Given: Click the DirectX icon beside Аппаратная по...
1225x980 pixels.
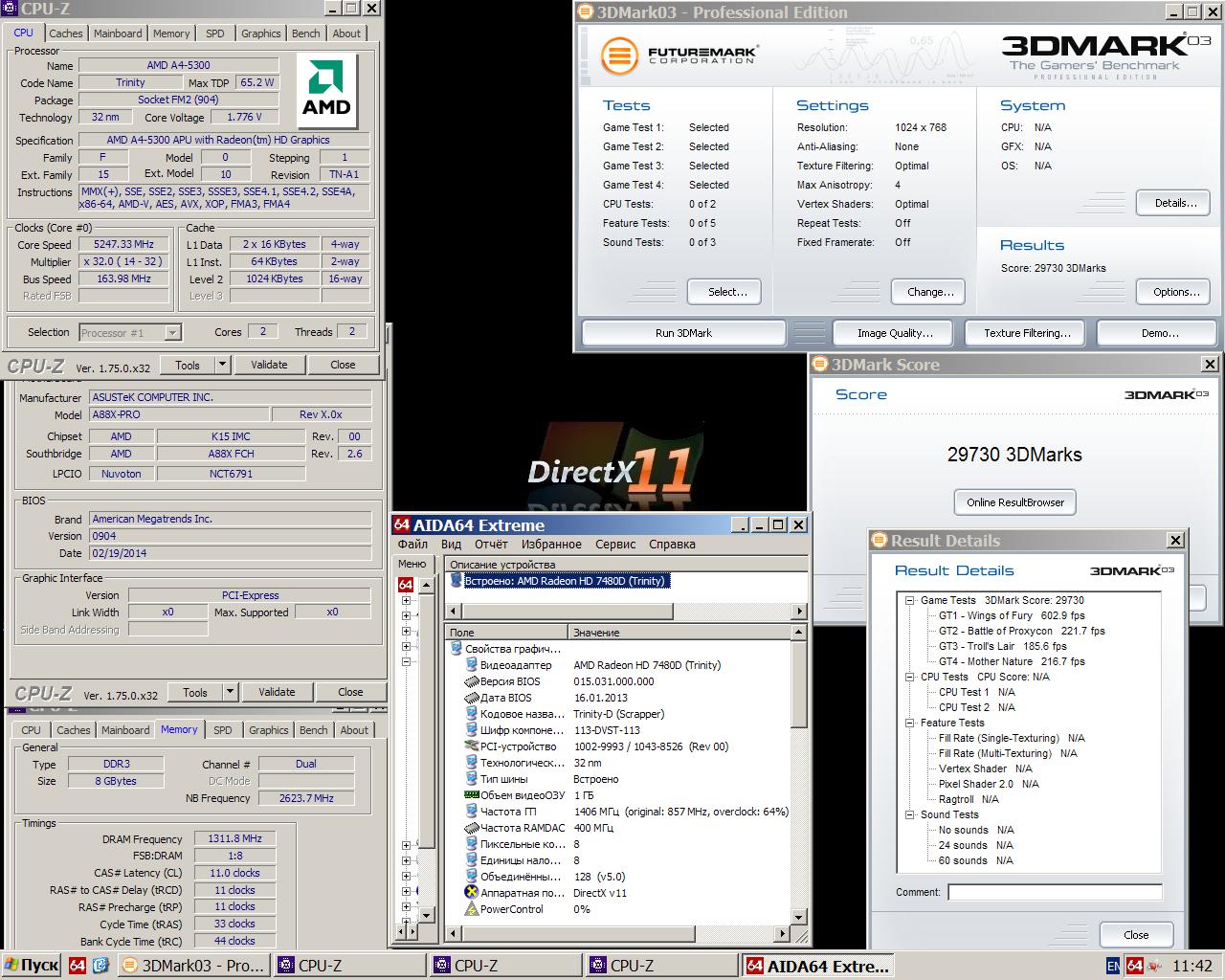Looking at the screenshot, I should pos(471,893).
